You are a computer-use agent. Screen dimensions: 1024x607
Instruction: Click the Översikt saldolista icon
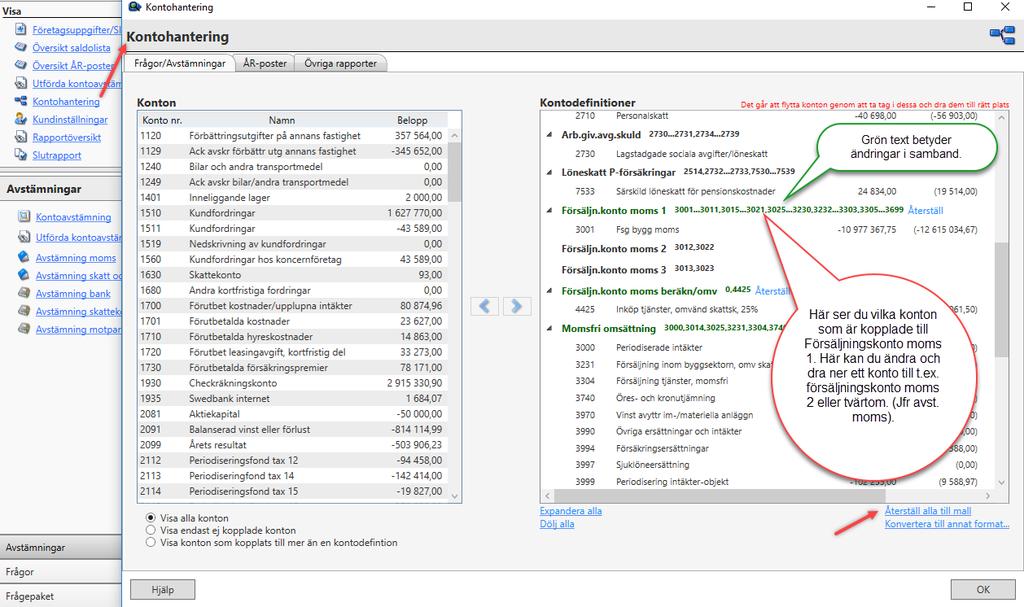pos(21,47)
